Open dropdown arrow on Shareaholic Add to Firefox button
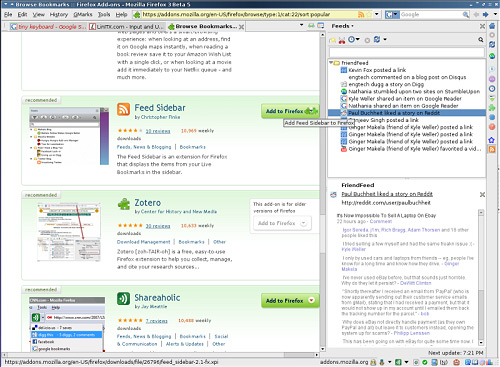 coord(311,300)
